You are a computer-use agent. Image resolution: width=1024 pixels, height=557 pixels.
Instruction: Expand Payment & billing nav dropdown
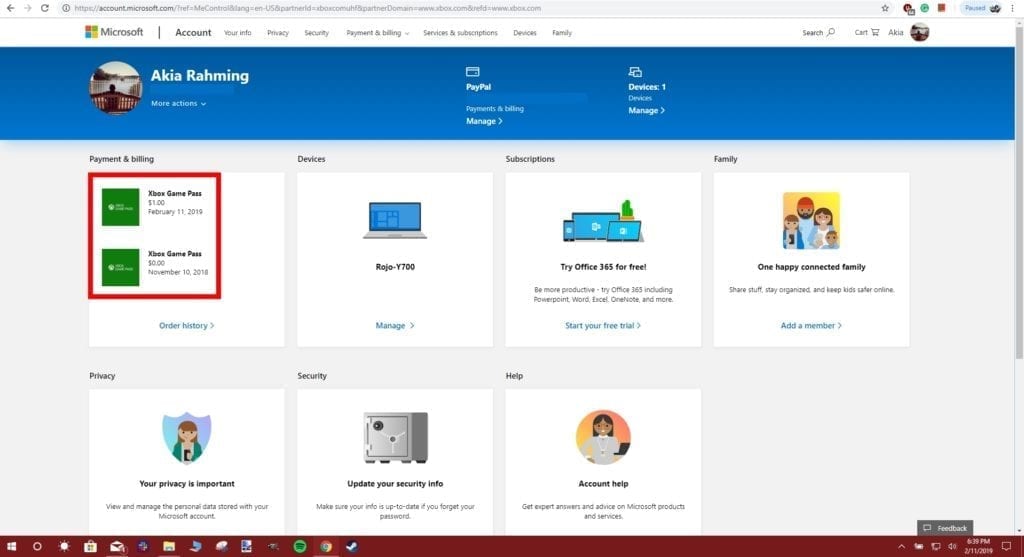point(377,33)
